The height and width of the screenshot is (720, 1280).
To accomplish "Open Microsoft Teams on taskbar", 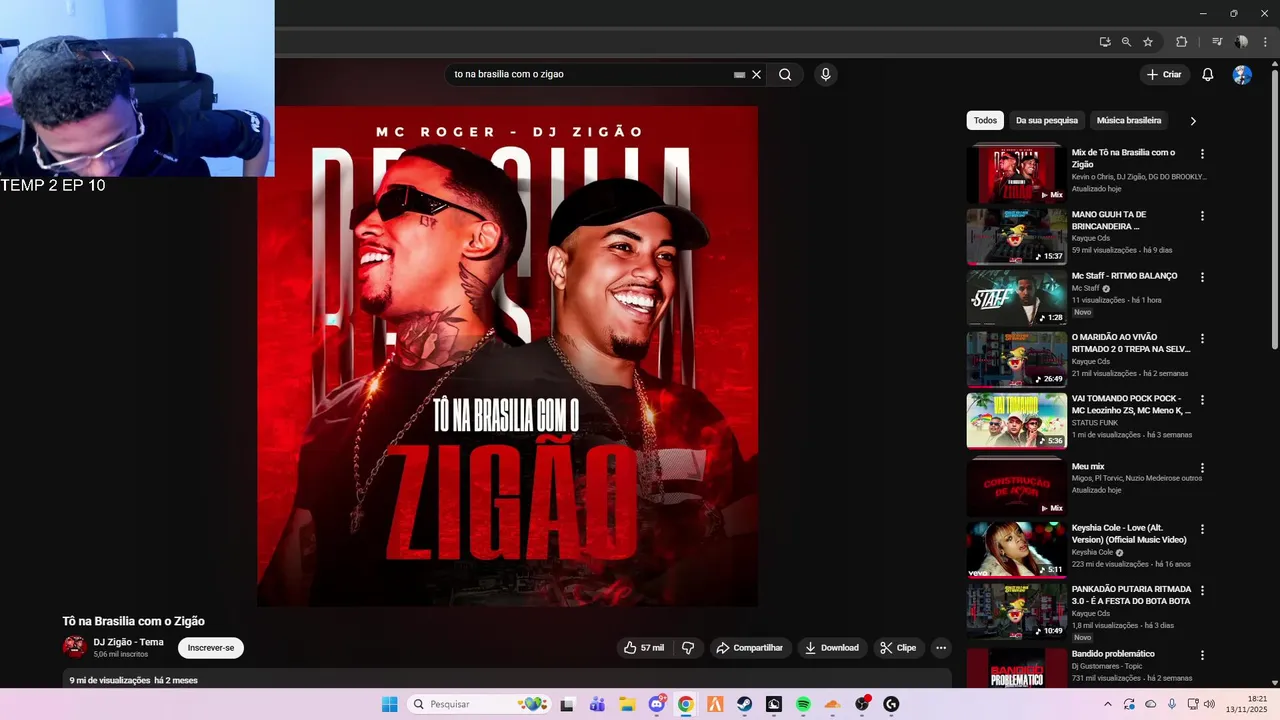I will click(597, 704).
